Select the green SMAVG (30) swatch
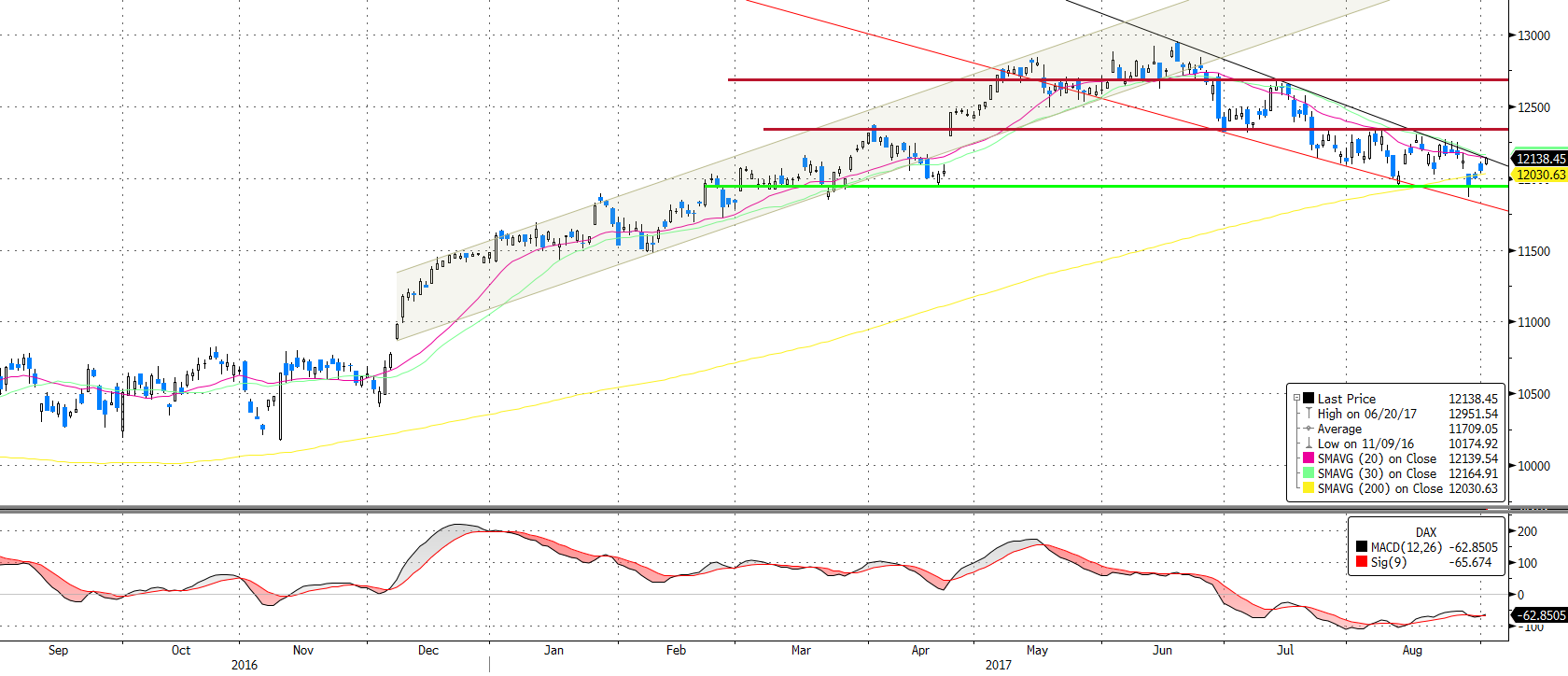Screen dimensions: 1568x676 point(1309,473)
